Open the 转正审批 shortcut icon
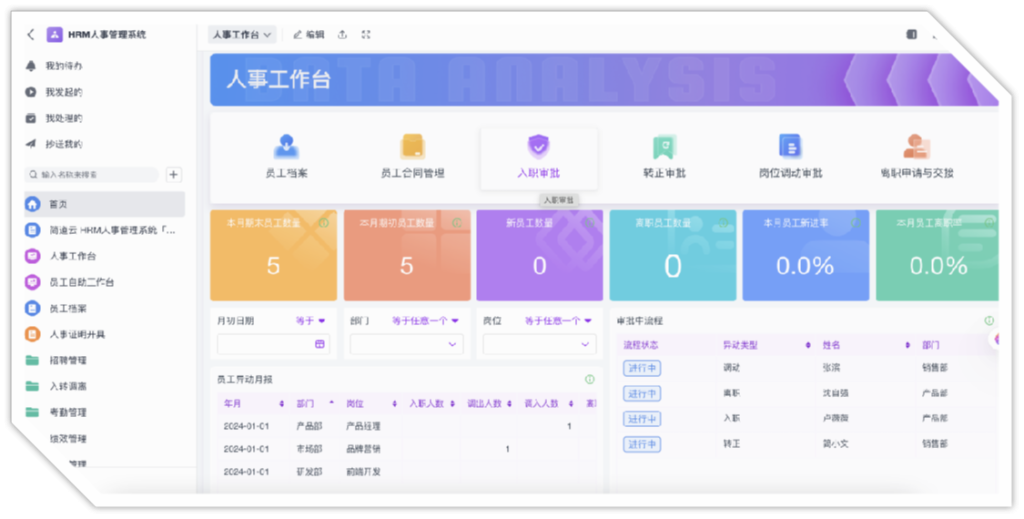The height and width of the screenshot is (519, 1024). click(663, 148)
